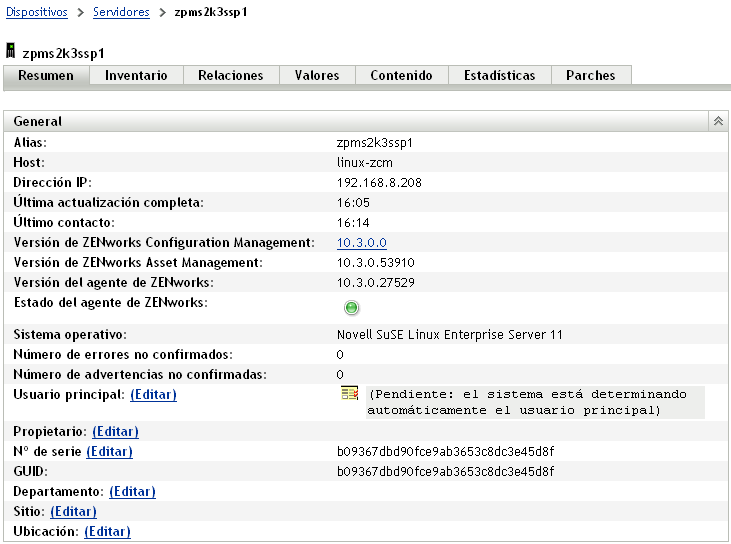Edit the Sitio field

pyautogui.click(x=73, y=512)
